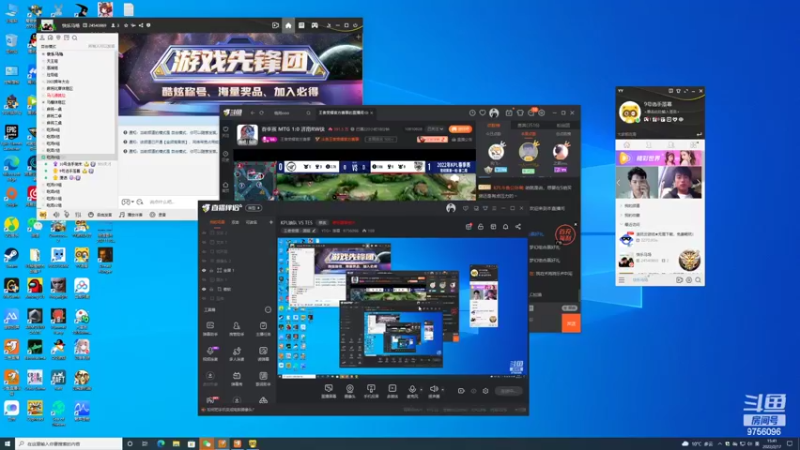Add a media video source in companion toolbar

click(392, 391)
